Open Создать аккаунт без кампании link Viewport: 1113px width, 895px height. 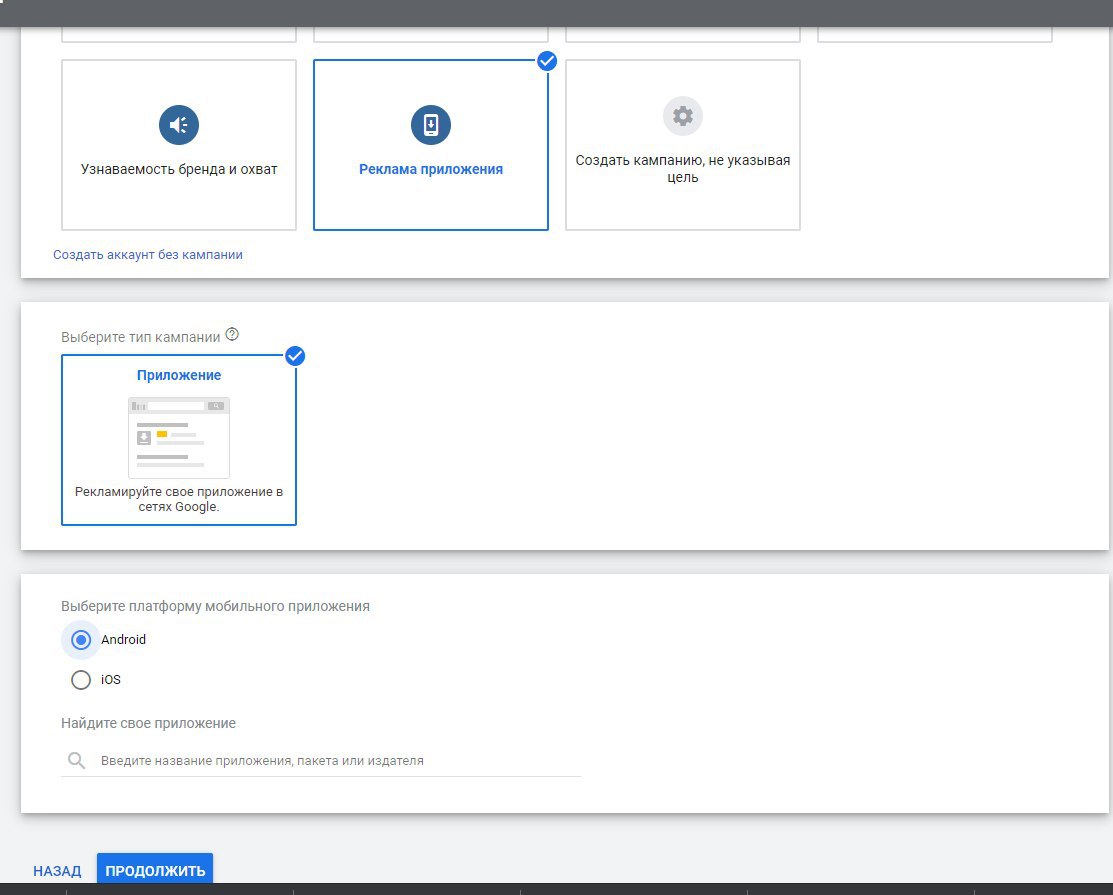148,255
